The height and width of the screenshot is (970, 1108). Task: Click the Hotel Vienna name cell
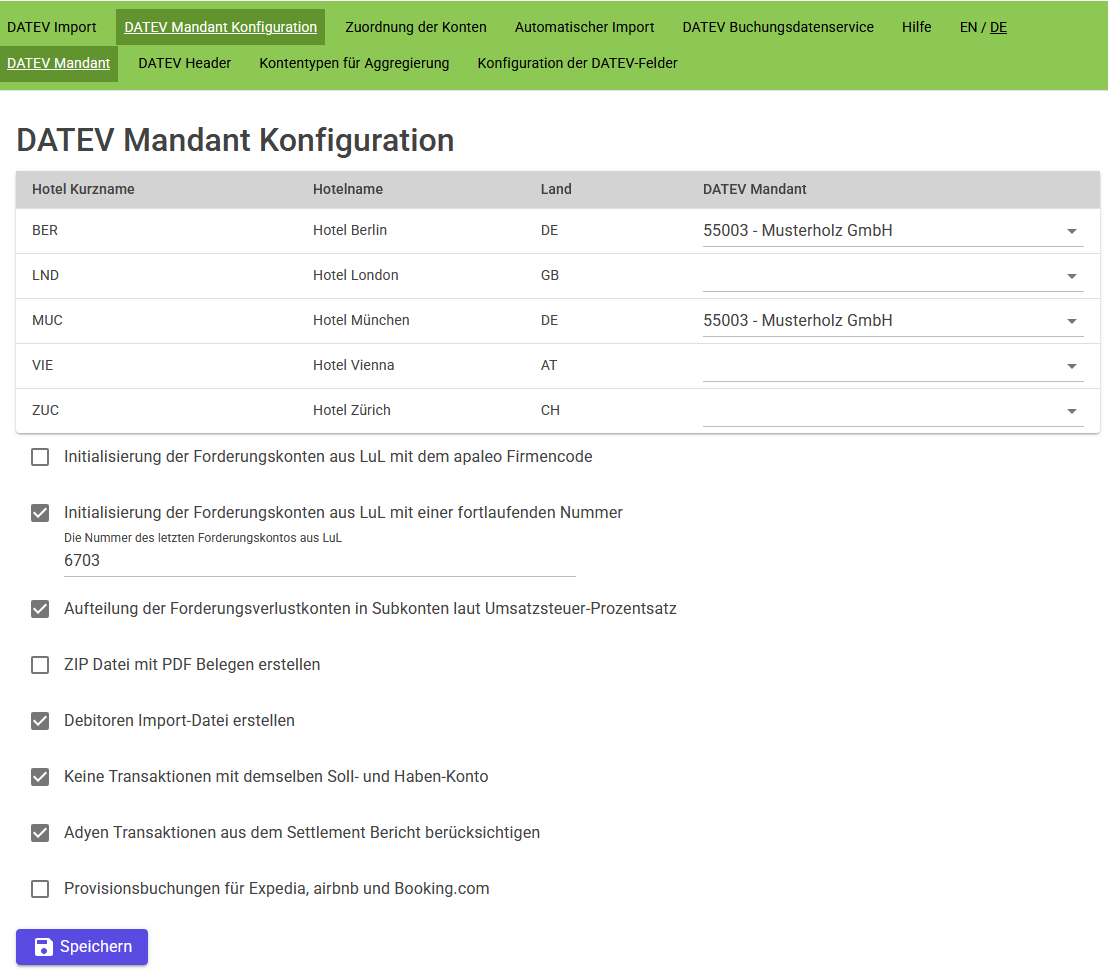(x=353, y=365)
